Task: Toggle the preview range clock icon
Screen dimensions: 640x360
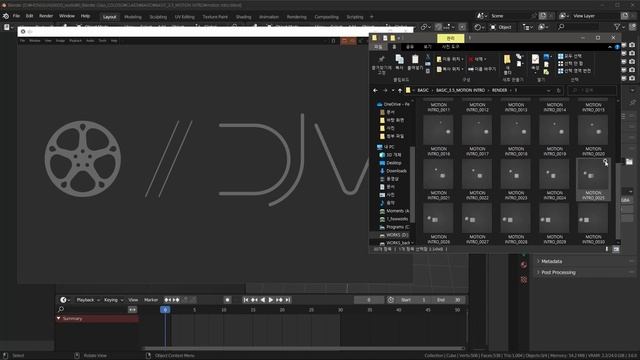Action: 391,300
